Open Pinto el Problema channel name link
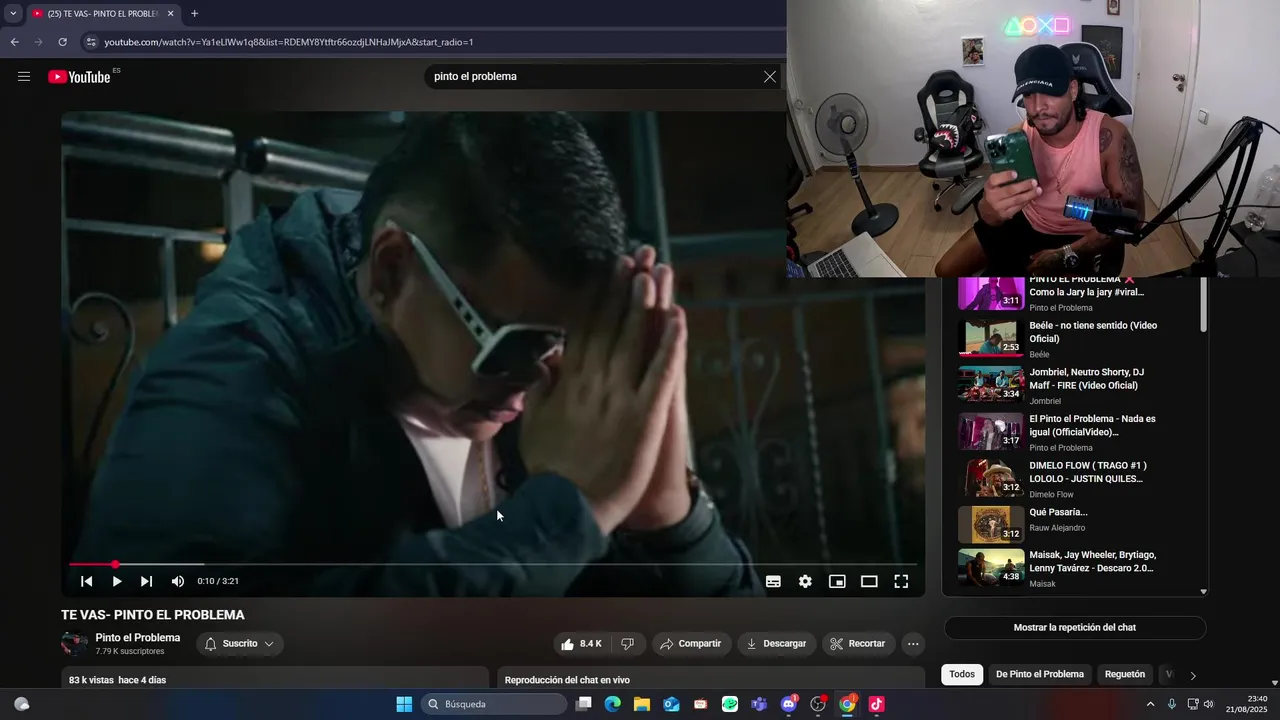 [138, 638]
